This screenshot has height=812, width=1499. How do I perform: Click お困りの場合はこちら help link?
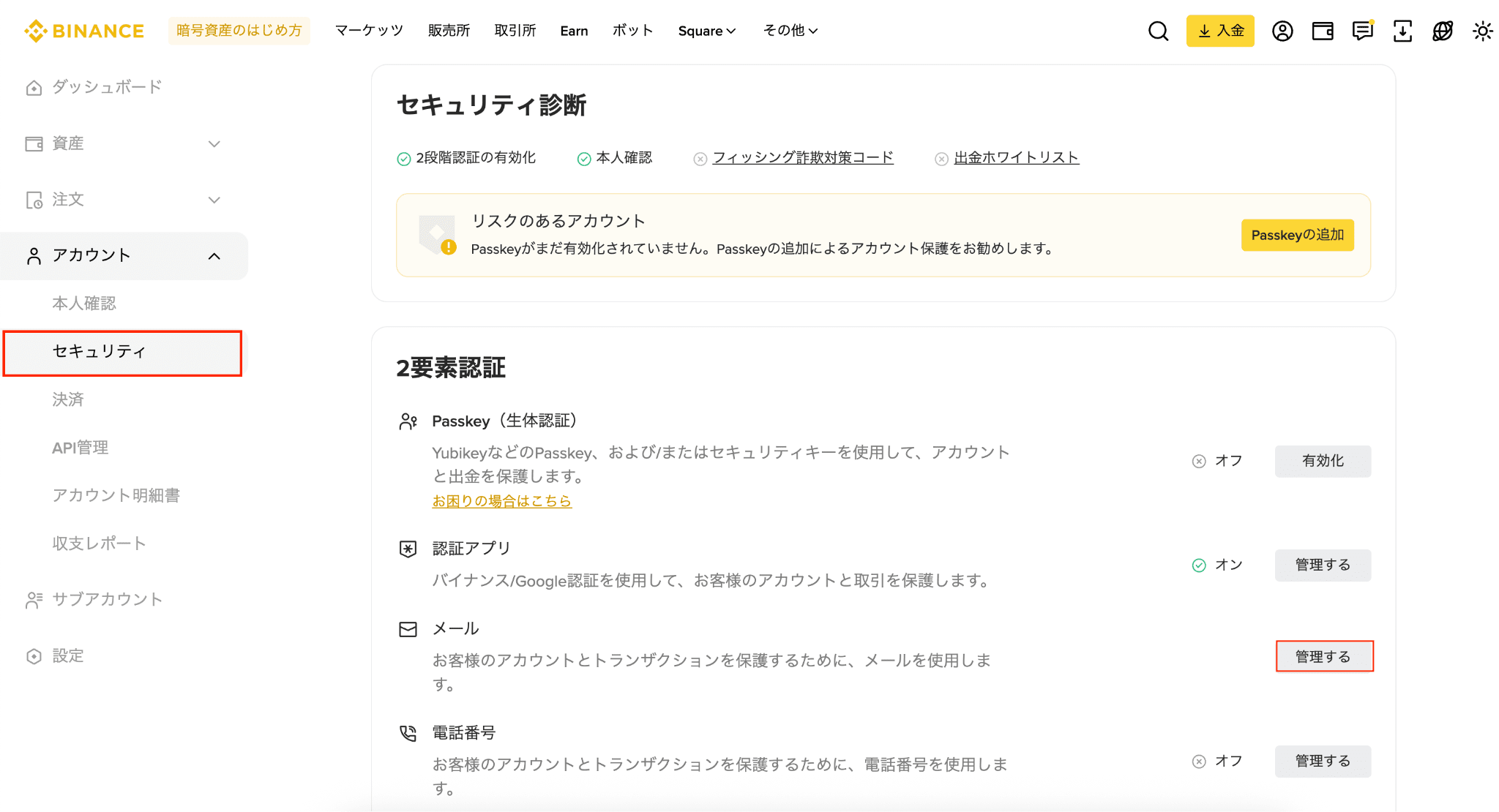501,501
